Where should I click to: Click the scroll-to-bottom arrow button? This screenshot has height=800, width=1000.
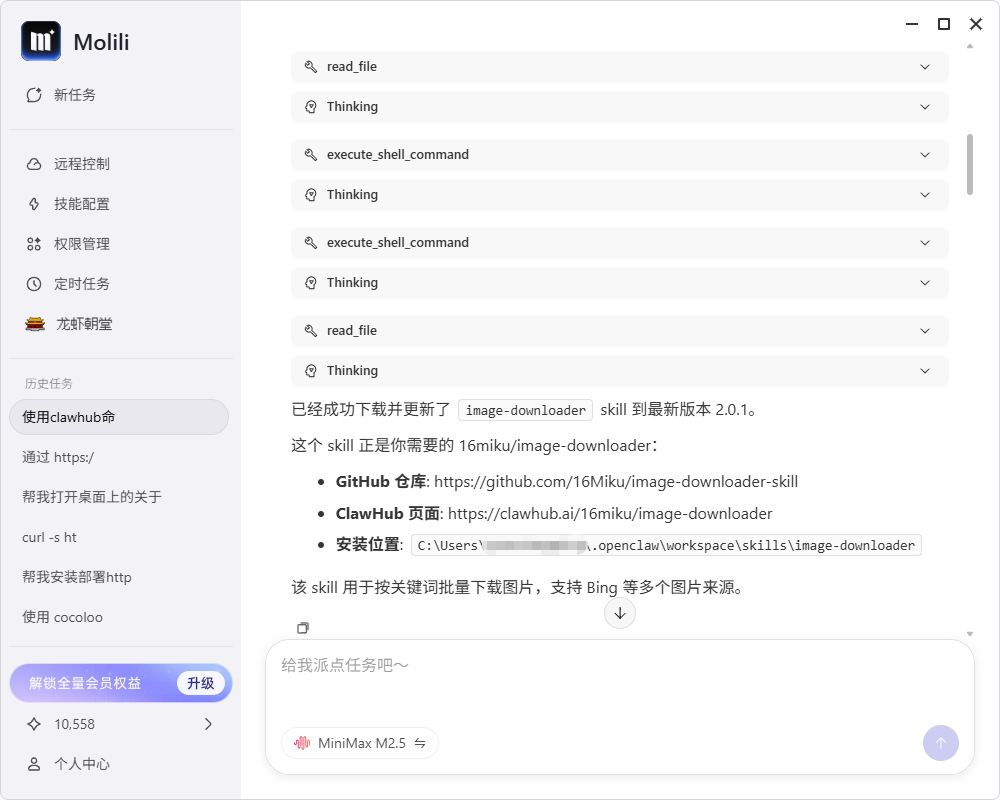pos(620,613)
